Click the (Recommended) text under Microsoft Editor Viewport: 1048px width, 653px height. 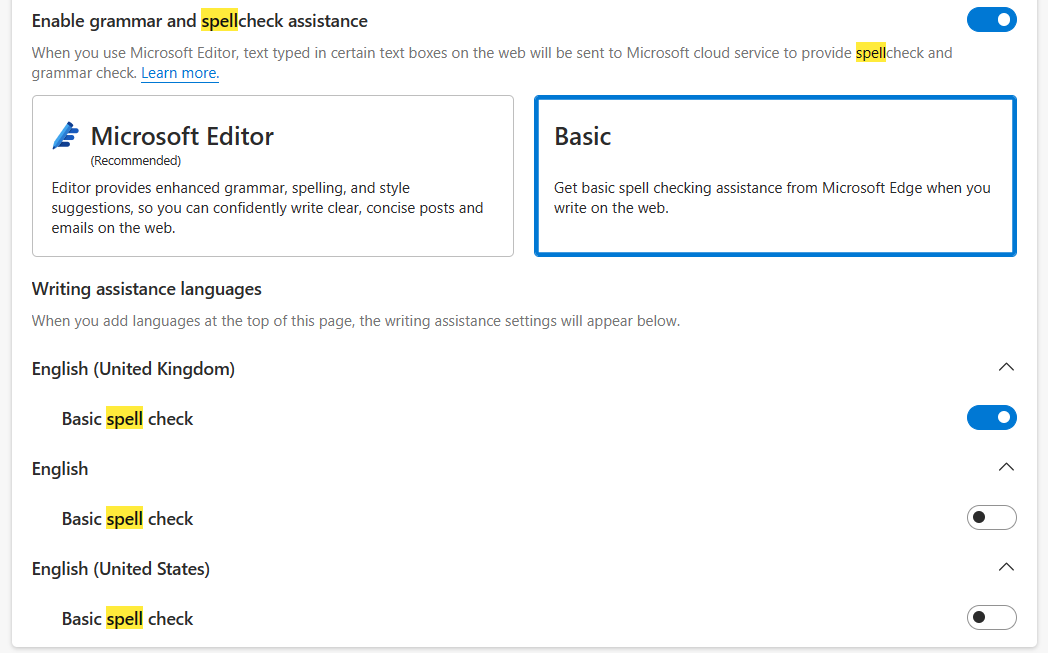(x=136, y=160)
